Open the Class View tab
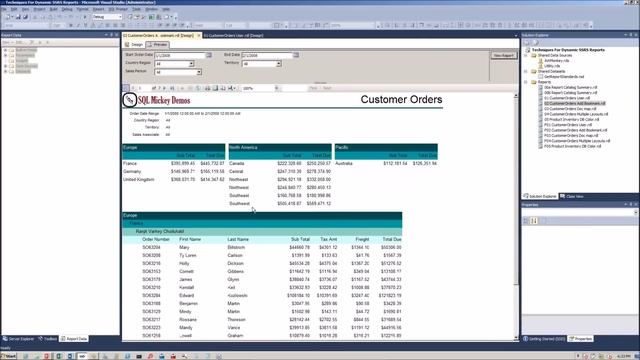 (x=572, y=196)
